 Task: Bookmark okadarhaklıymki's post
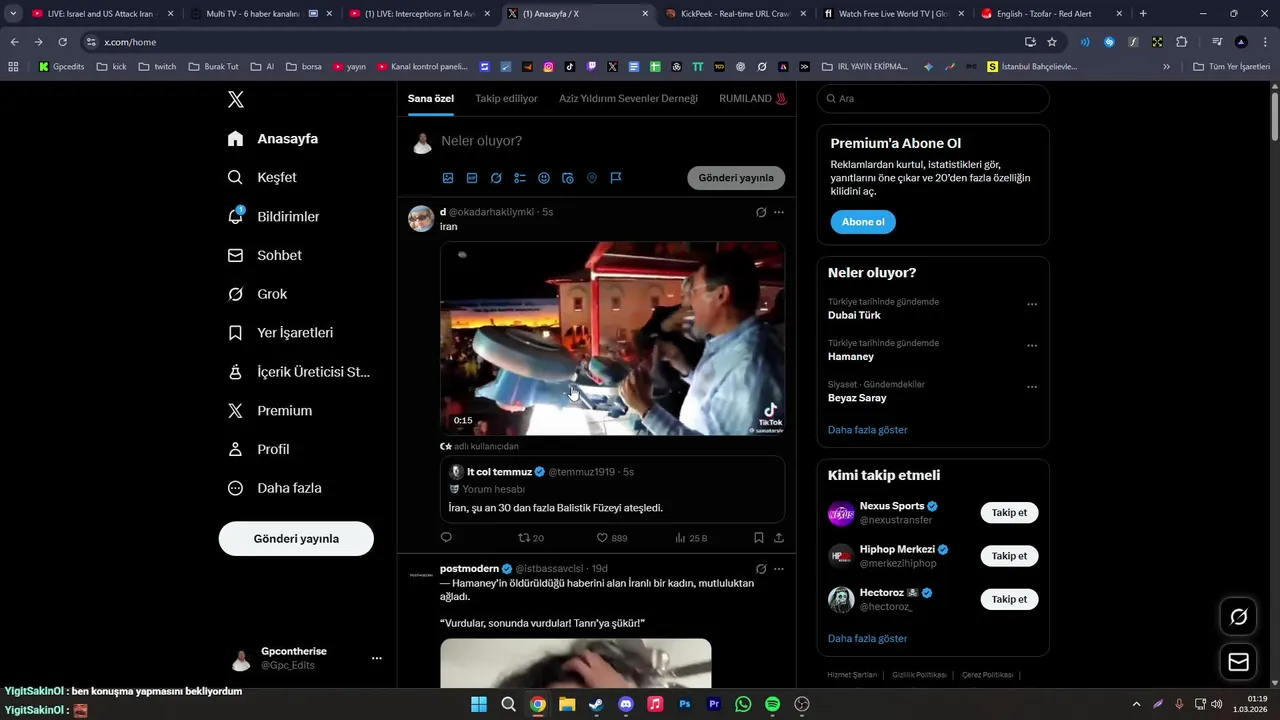(759, 538)
